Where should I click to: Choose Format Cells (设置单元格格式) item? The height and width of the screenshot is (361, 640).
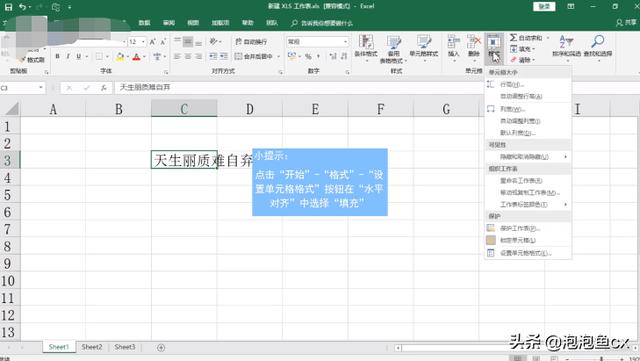point(528,253)
